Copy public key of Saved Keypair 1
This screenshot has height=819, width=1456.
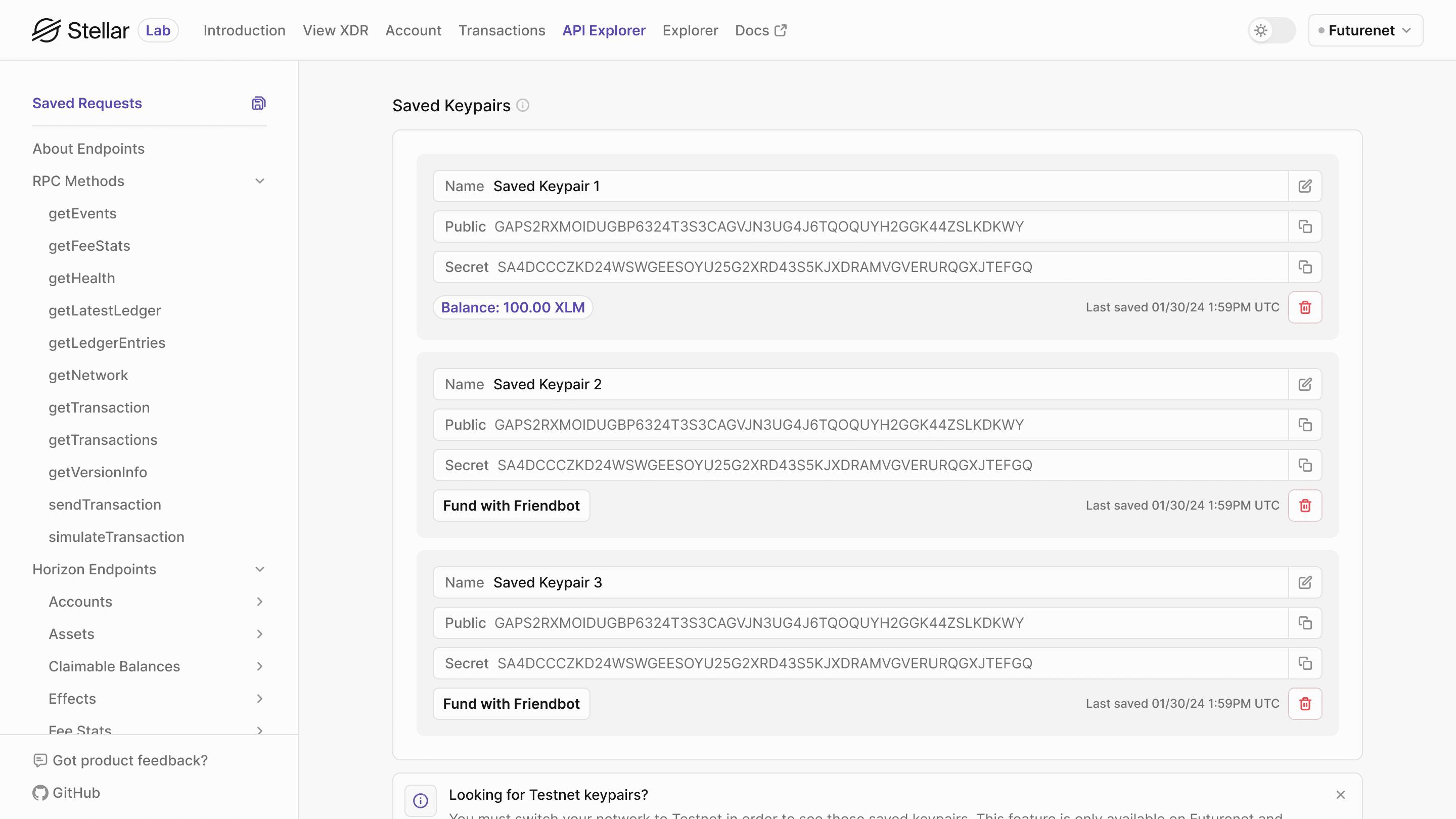(x=1305, y=226)
